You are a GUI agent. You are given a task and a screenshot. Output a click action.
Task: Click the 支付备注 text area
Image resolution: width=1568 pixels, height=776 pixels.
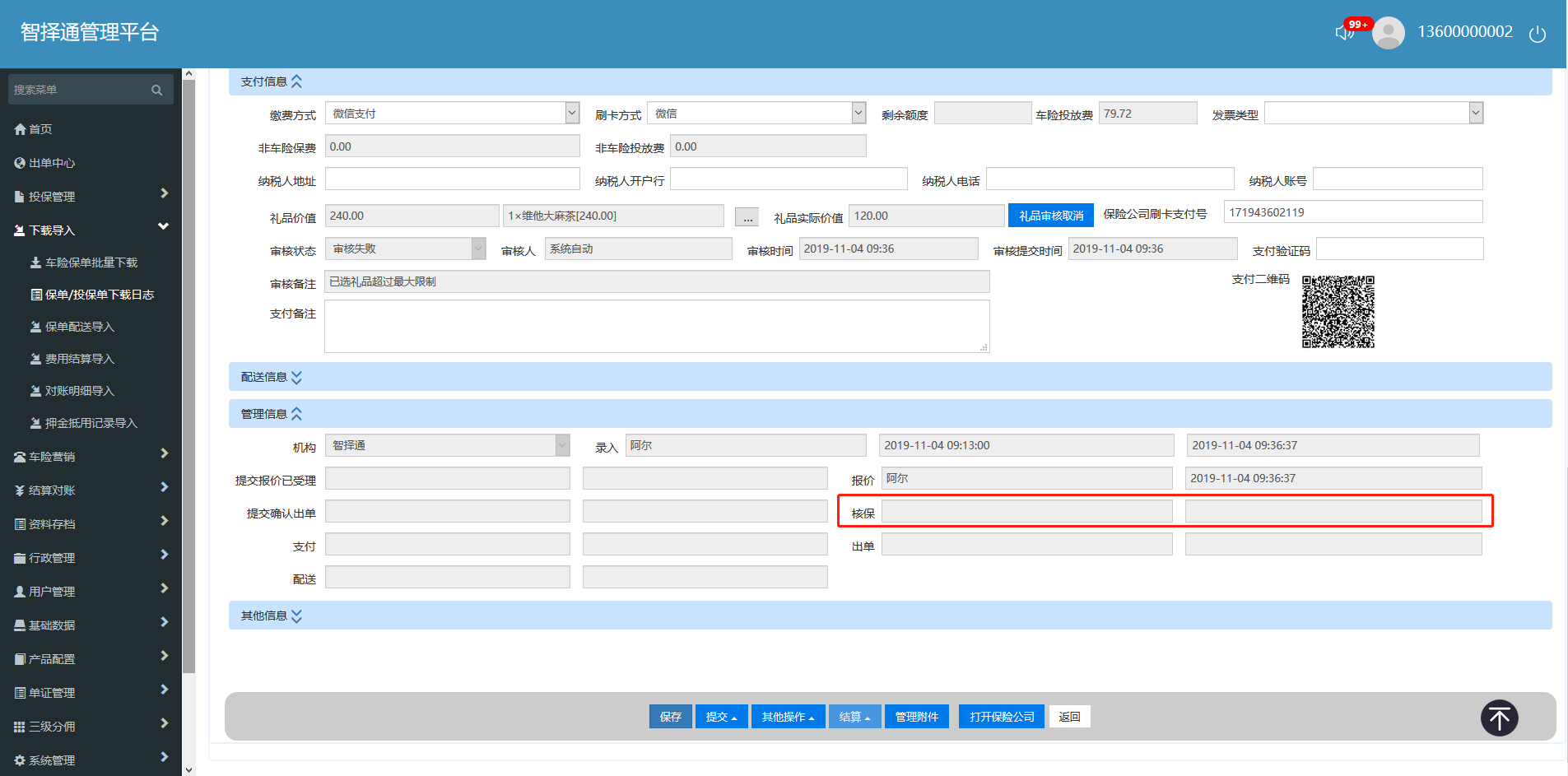click(x=656, y=326)
